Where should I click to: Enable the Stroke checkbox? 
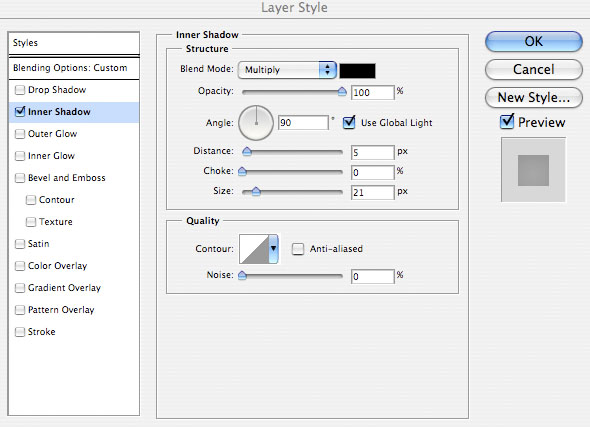(x=20, y=332)
